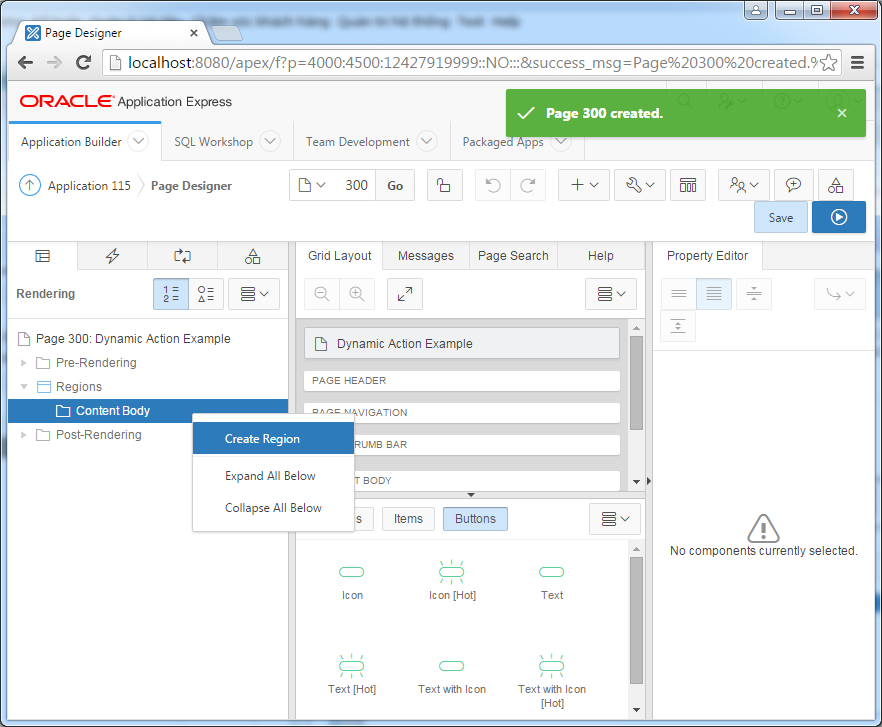882x727 pixels.
Task: Click the Zoom In magnifier in Grid Layout
Action: tap(357, 294)
